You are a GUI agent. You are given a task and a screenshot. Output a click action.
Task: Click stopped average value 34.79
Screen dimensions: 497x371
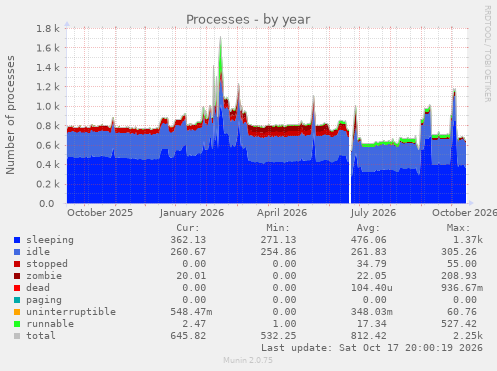[x=371, y=264]
